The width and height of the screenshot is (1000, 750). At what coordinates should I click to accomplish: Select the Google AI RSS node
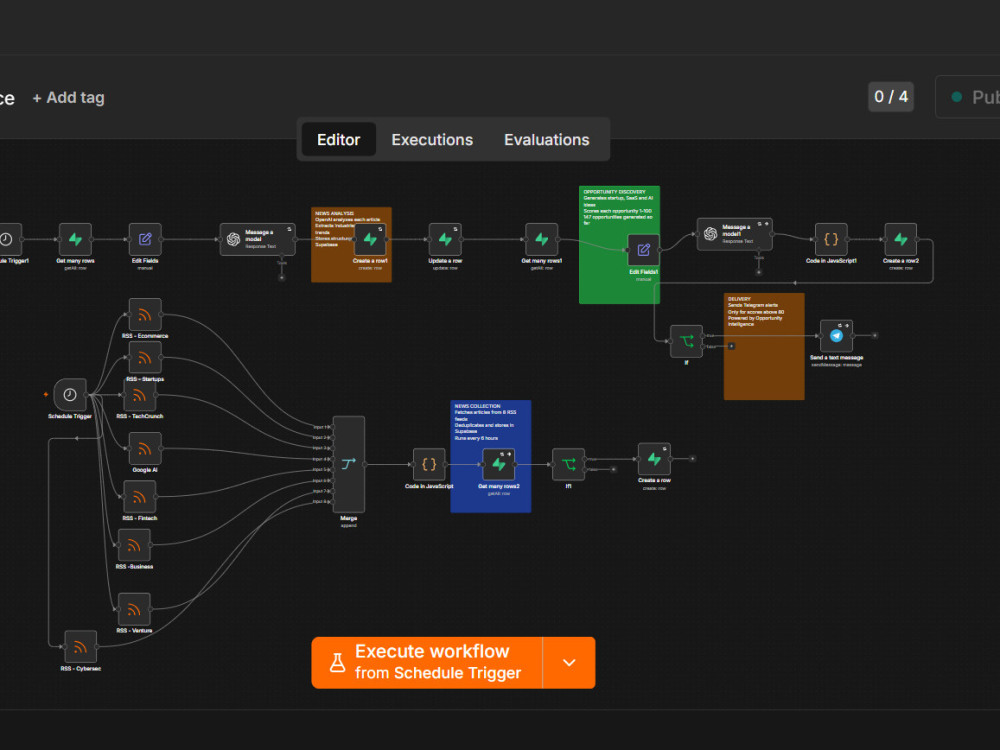pyautogui.click(x=145, y=448)
